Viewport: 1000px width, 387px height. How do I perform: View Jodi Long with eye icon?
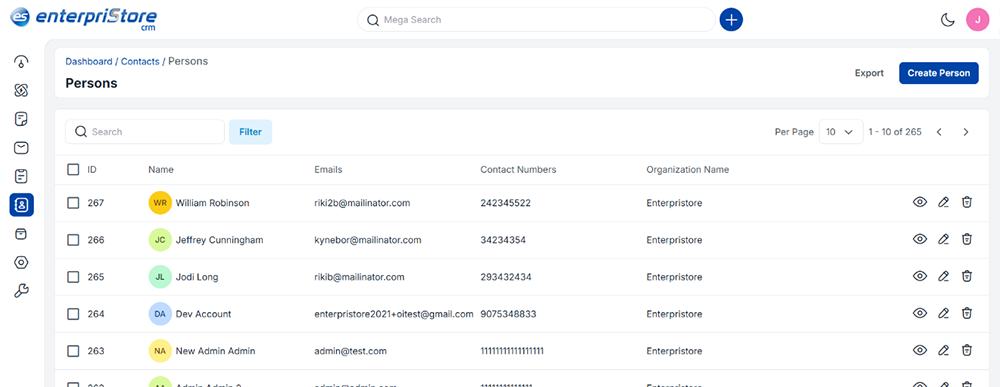[x=920, y=277]
